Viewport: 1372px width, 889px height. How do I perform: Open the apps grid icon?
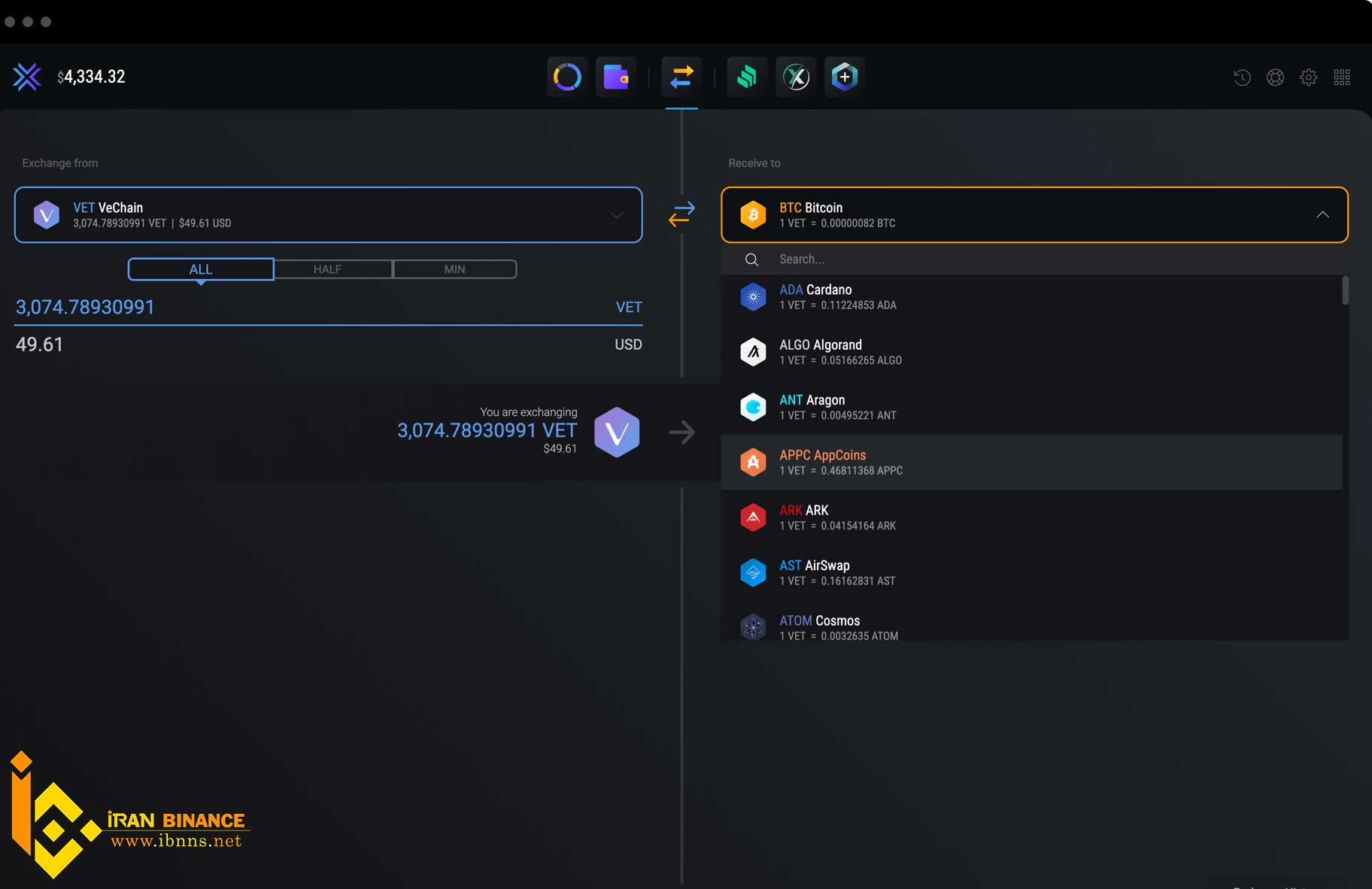coord(1342,77)
